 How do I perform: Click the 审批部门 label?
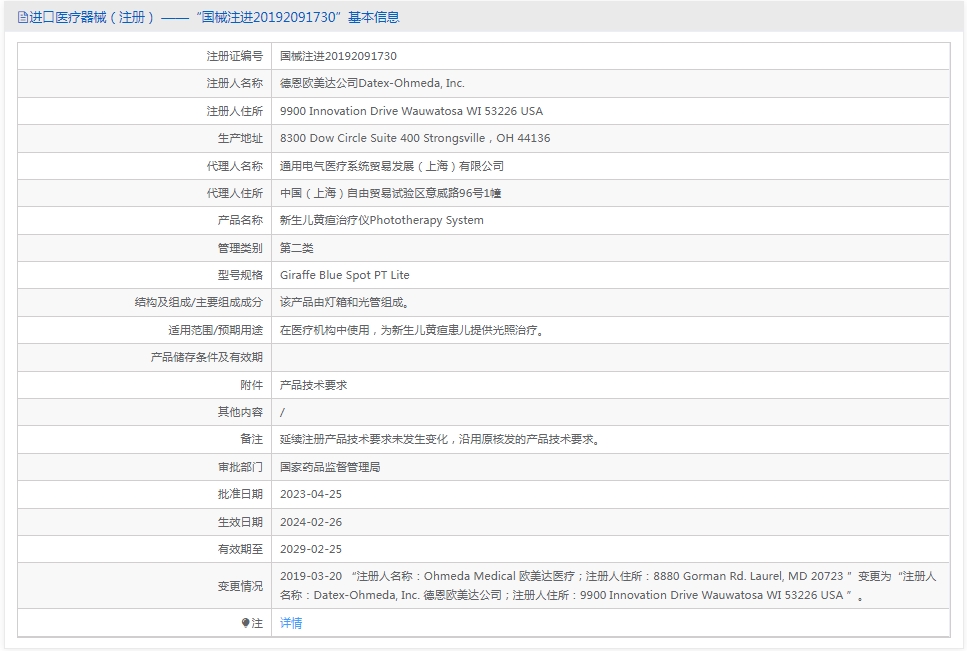[240, 467]
